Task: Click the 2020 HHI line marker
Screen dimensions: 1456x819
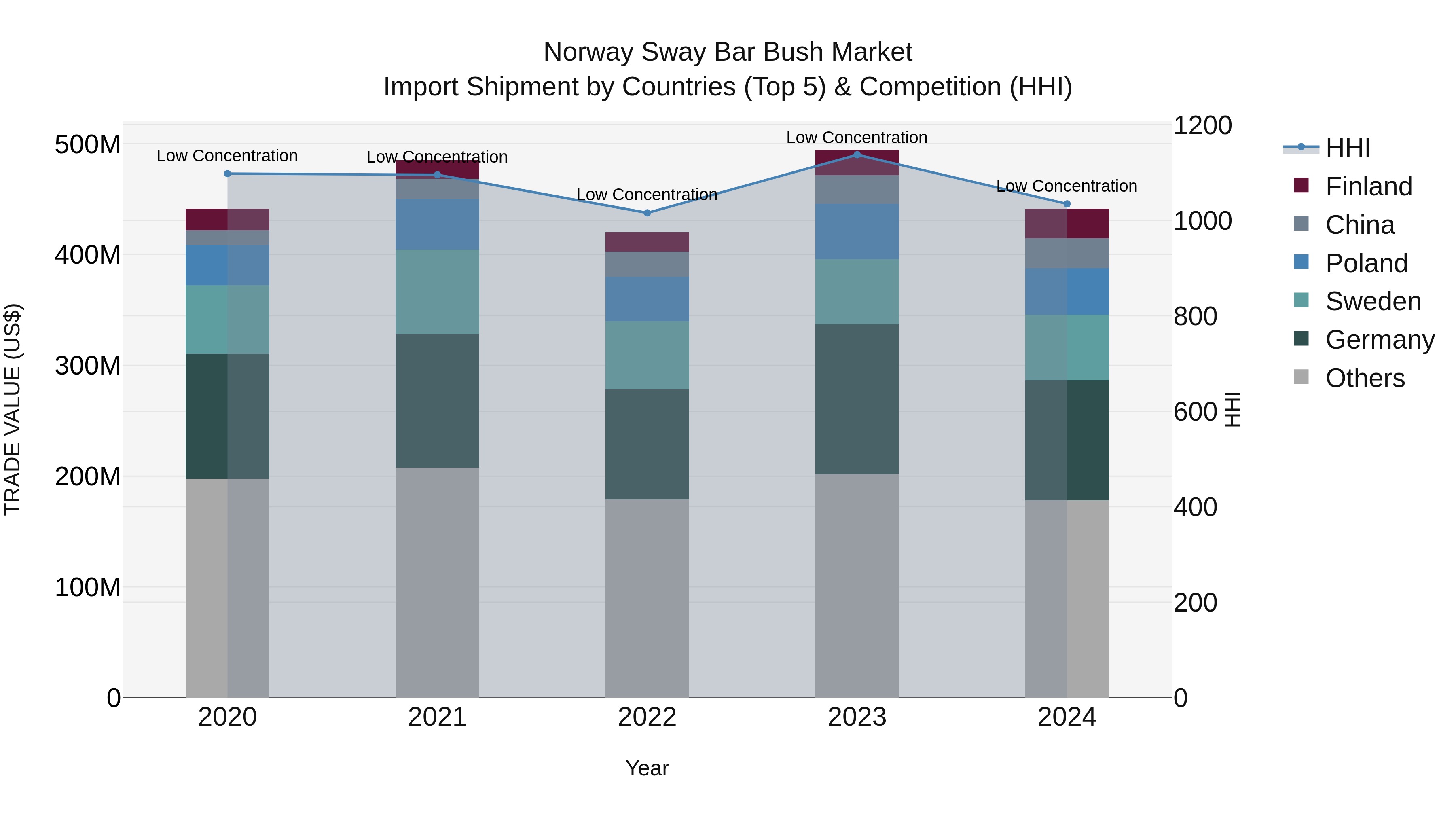Action: pos(227,174)
